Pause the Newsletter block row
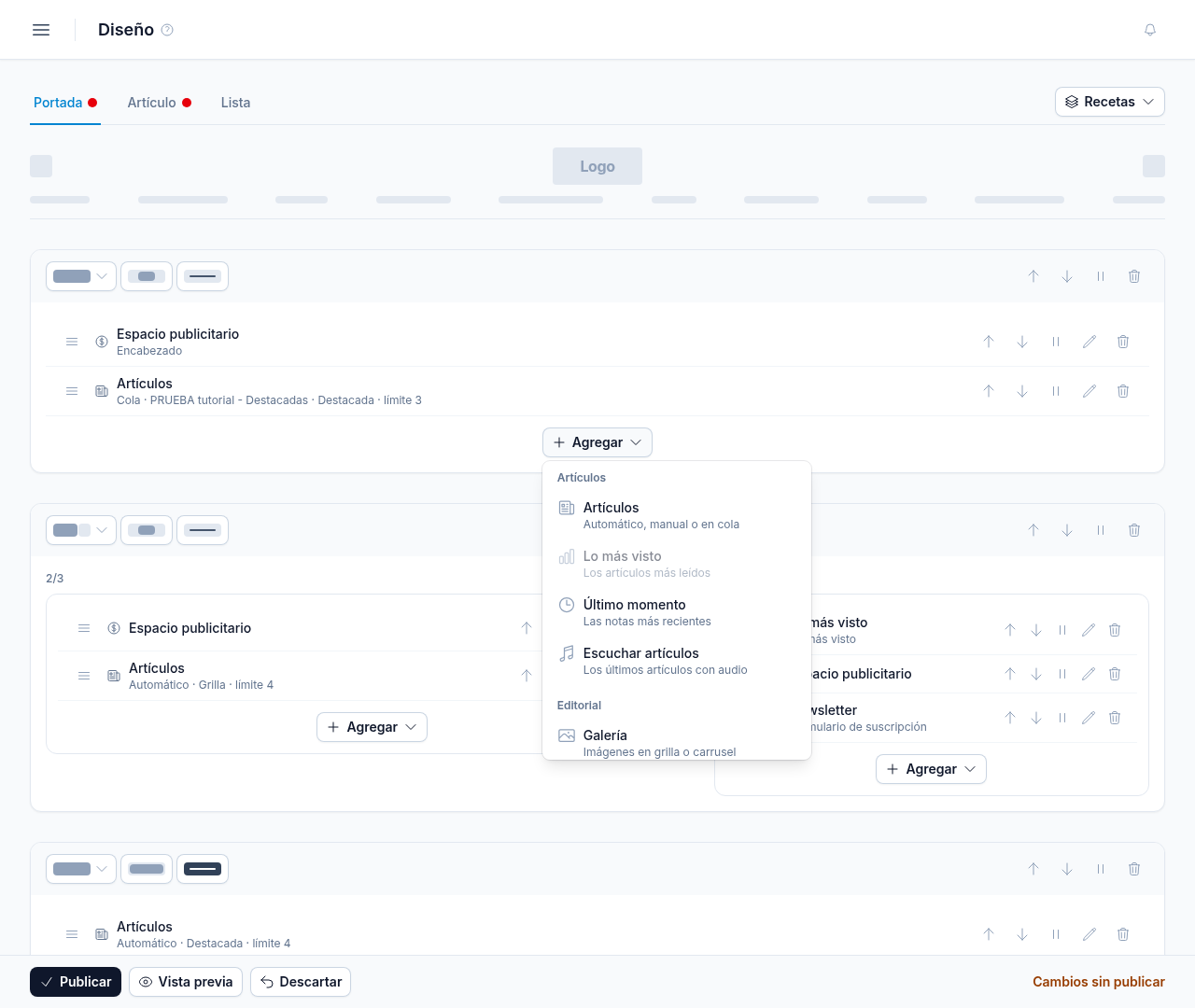 tap(1062, 718)
